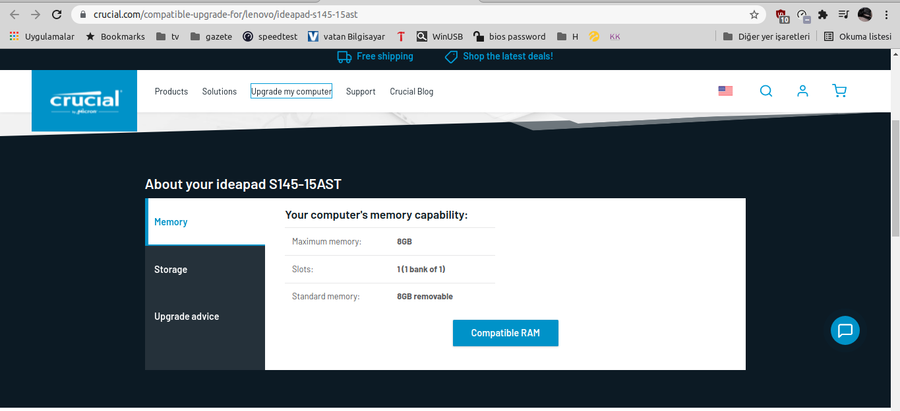
Task: Open the live chat bubble
Action: click(845, 331)
